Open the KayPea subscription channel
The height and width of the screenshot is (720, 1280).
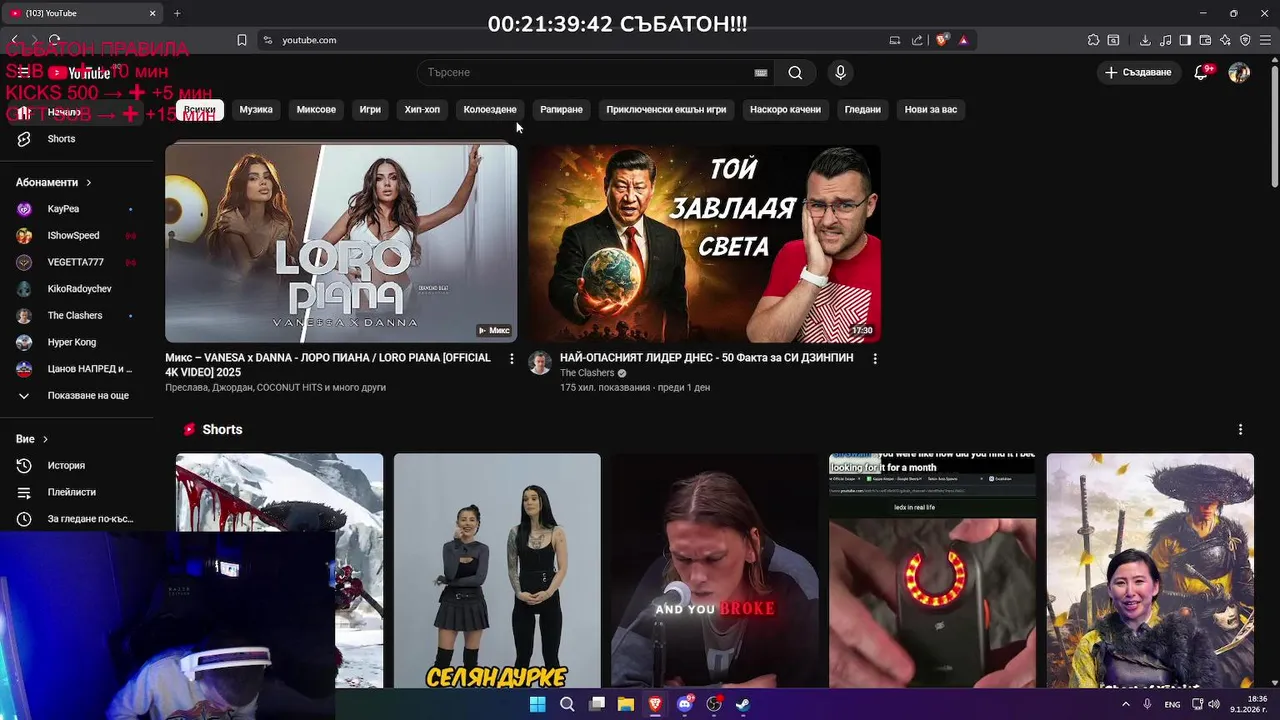click(78, 209)
